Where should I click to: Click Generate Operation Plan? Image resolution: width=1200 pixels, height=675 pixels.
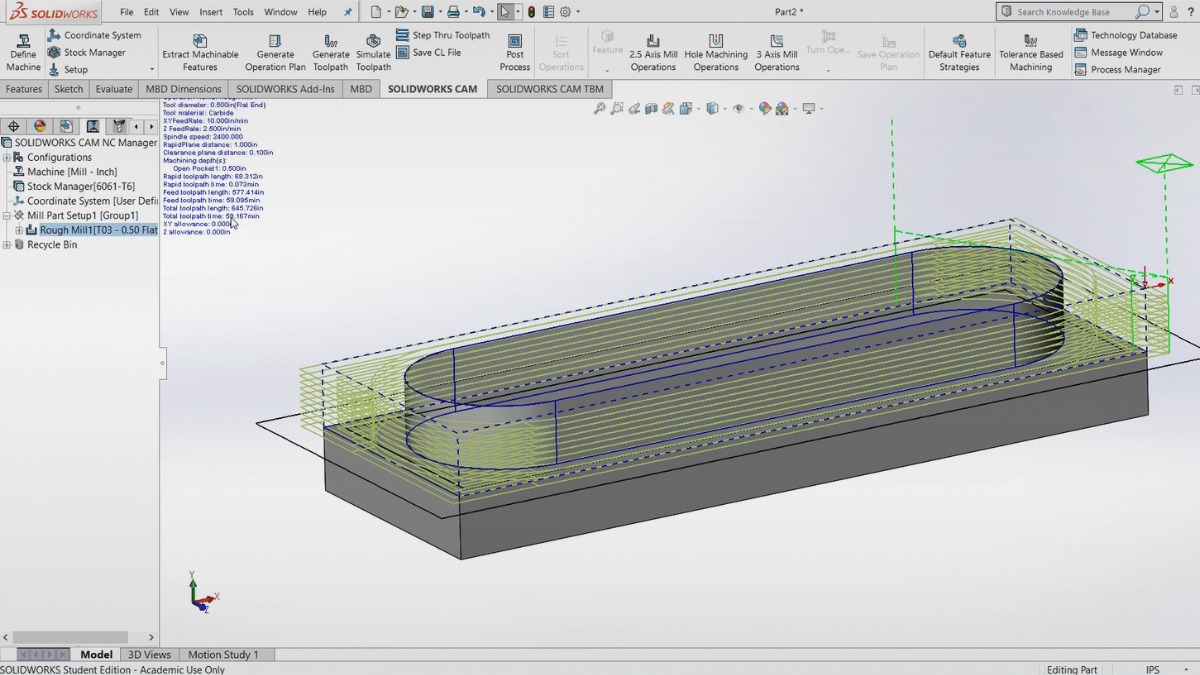coord(275,52)
